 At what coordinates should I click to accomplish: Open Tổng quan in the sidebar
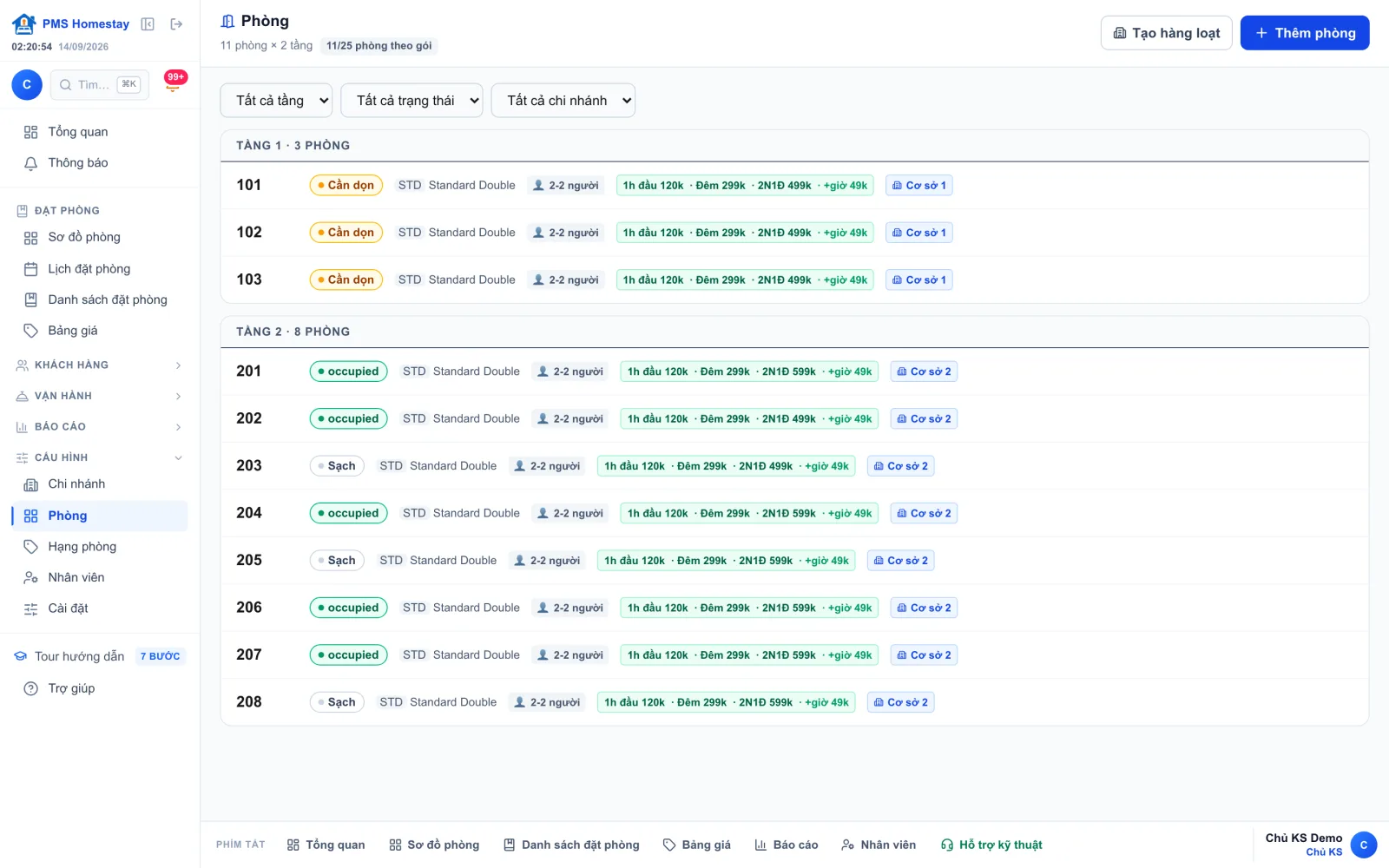pos(100,132)
